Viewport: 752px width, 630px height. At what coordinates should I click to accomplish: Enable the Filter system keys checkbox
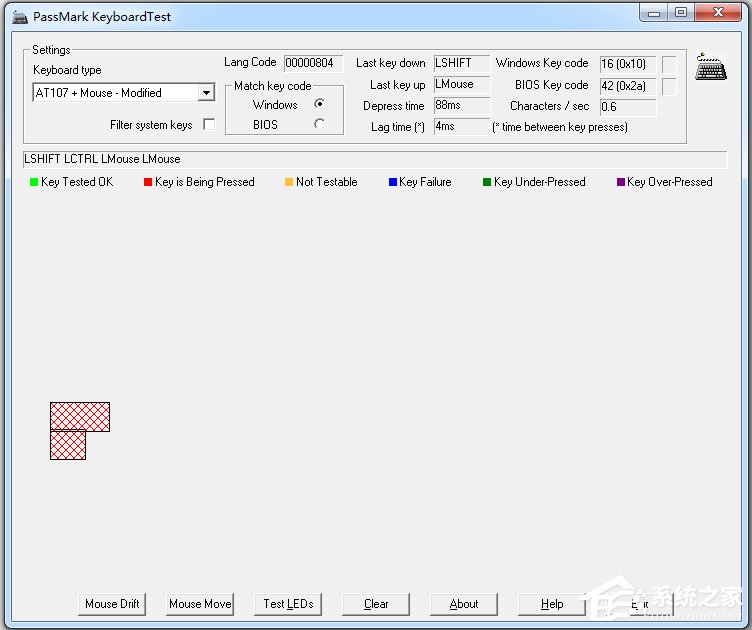209,125
